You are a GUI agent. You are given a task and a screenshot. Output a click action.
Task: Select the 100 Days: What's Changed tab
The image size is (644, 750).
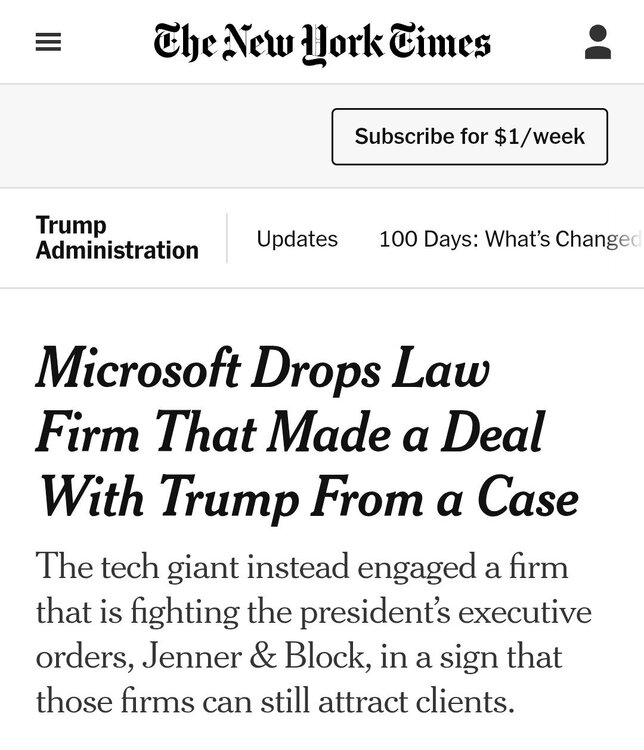pyautogui.click(x=508, y=239)
